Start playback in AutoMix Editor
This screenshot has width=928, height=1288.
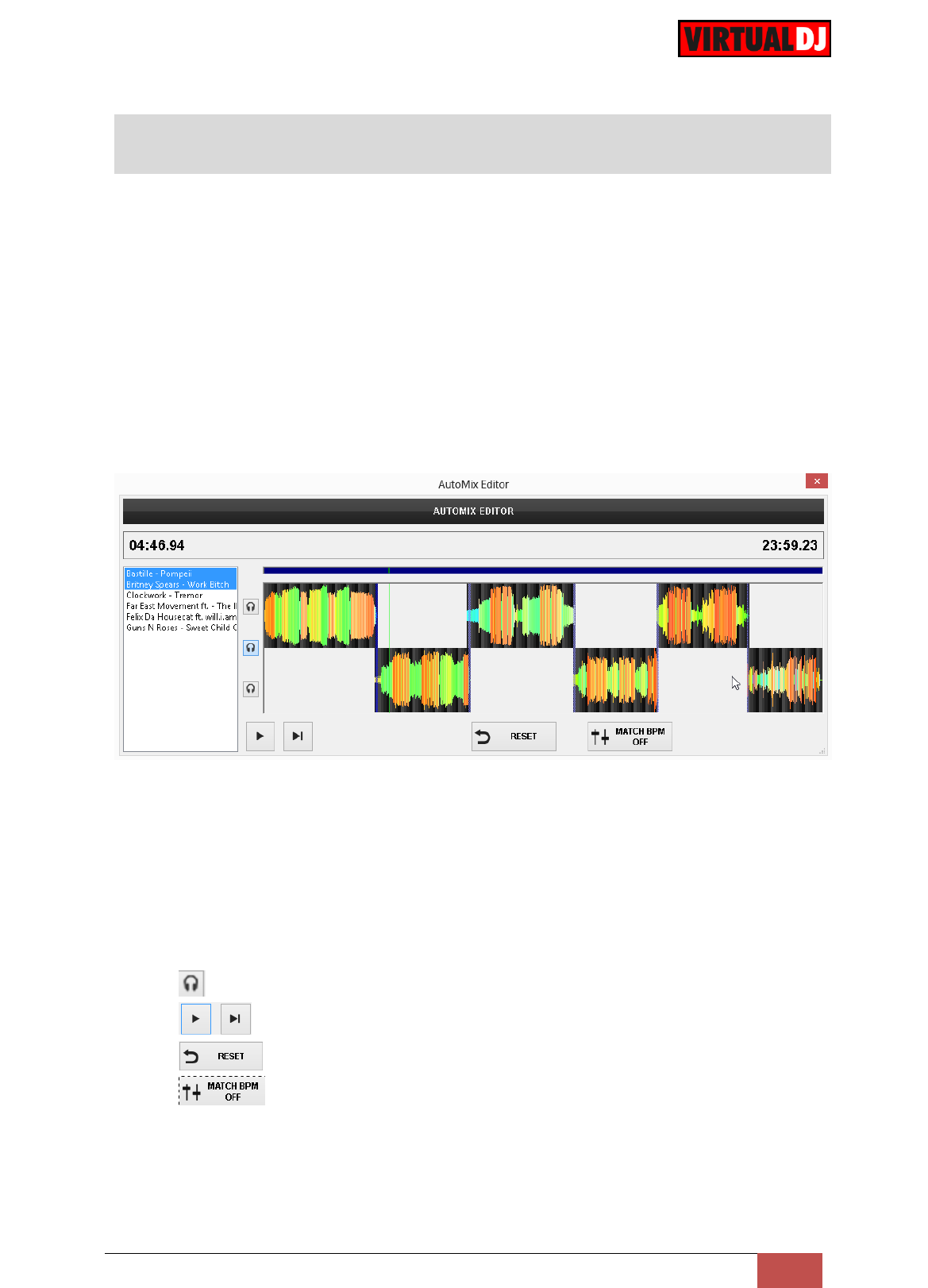260,736
